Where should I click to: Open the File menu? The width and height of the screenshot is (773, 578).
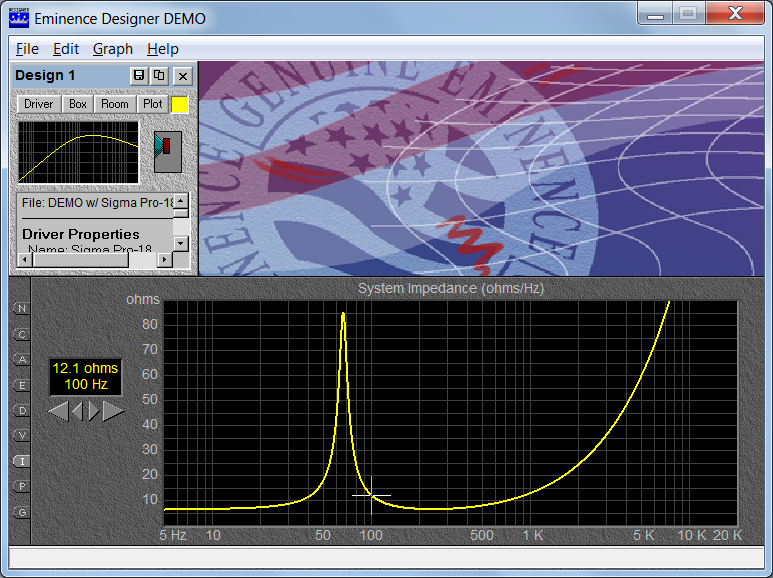tap(27, 49)
